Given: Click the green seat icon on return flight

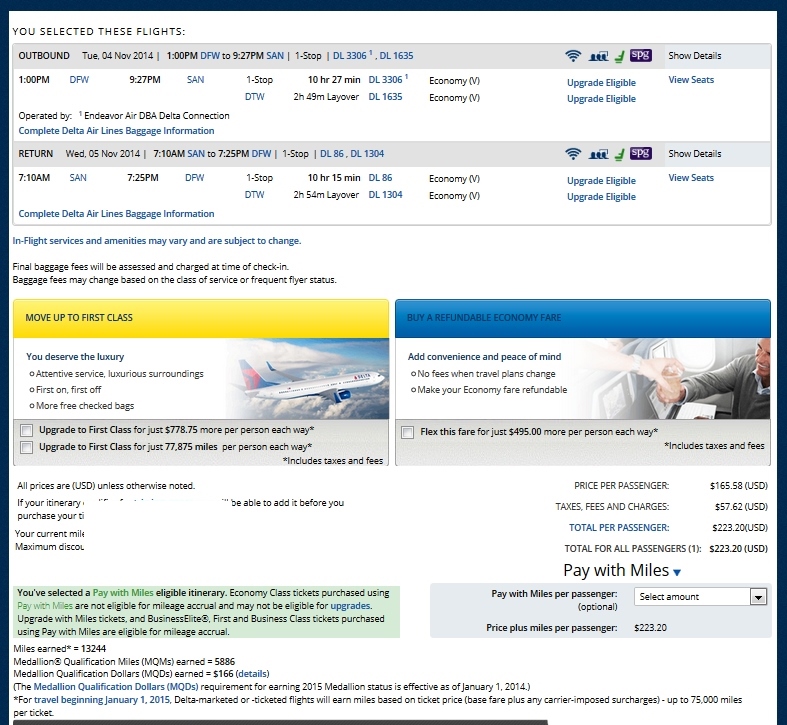Looking at the screenshot, I should pyautogui.click(x=619, y=154).
